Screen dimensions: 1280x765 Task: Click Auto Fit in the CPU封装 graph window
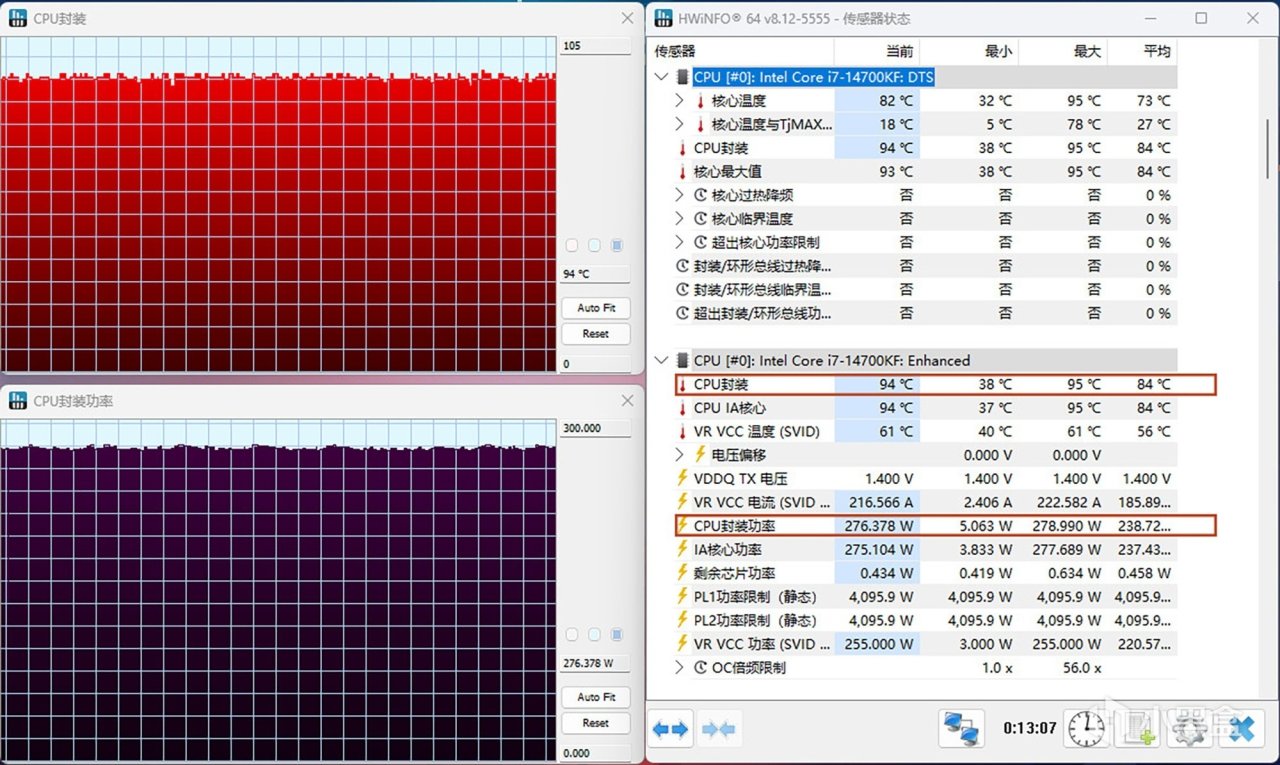coord(595,308)
